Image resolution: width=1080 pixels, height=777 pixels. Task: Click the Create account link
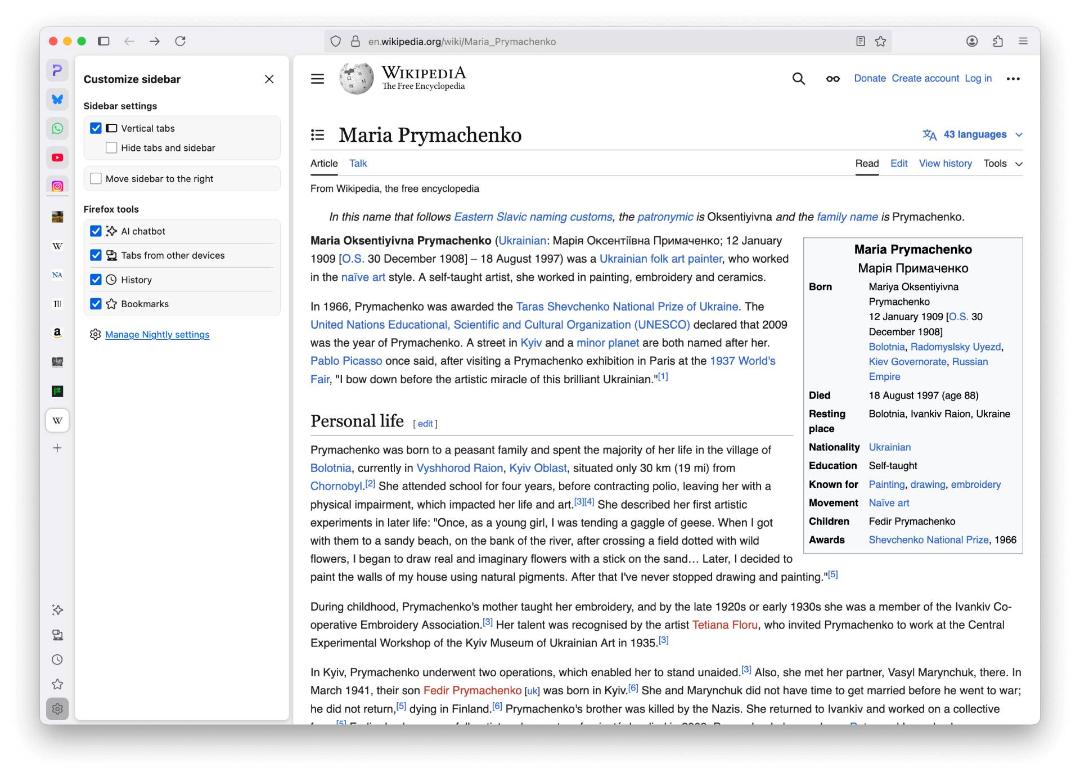(925, 79)
